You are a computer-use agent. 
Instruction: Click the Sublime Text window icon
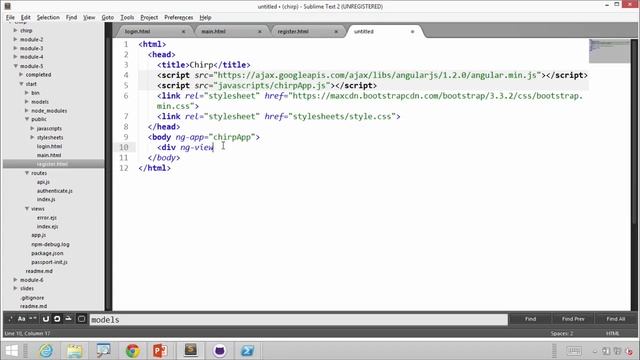(7, 6)
